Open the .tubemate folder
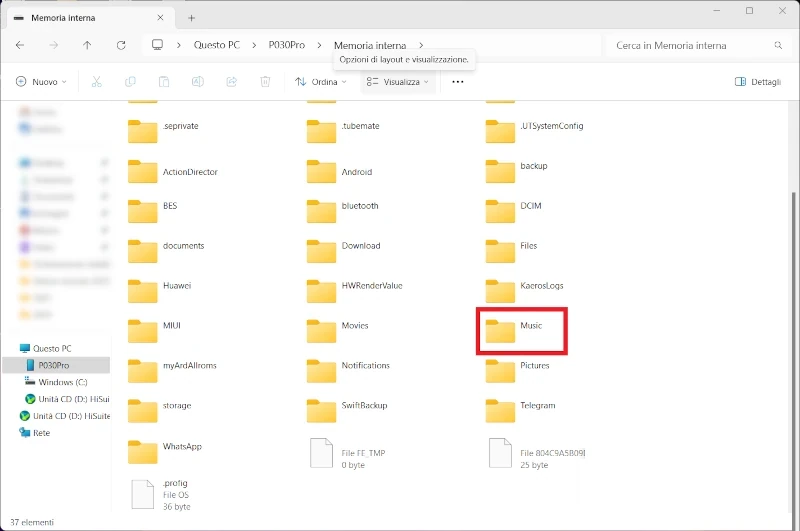The width and height of the screenshot is (800, 531). click(343, 131)
